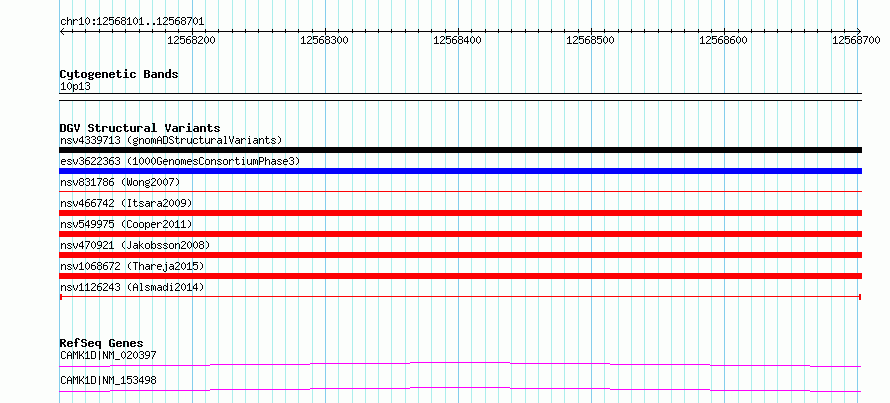Open variant nsv549975 Cooper2011 label

pos(126,224)
